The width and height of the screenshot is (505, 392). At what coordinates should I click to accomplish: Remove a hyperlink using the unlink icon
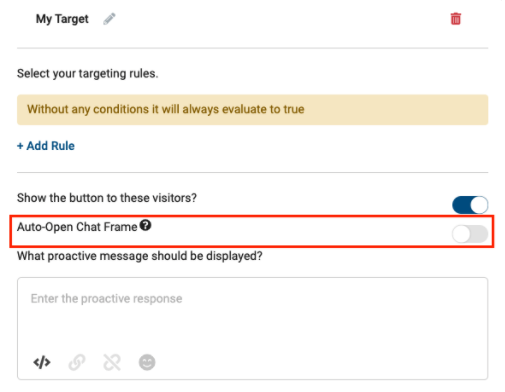[112, 362]
